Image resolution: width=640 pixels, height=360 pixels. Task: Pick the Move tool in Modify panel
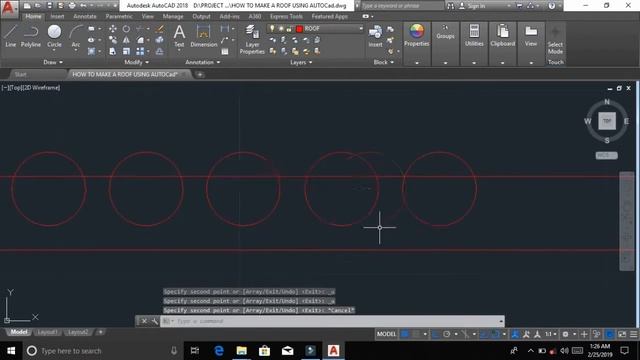pyautogui.click(x=113, y=29)
